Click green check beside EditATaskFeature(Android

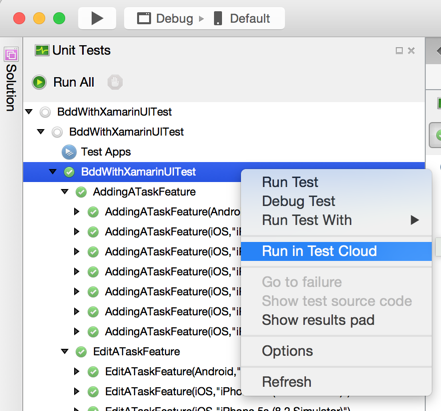pyautogui.click(x=93, y=372)
